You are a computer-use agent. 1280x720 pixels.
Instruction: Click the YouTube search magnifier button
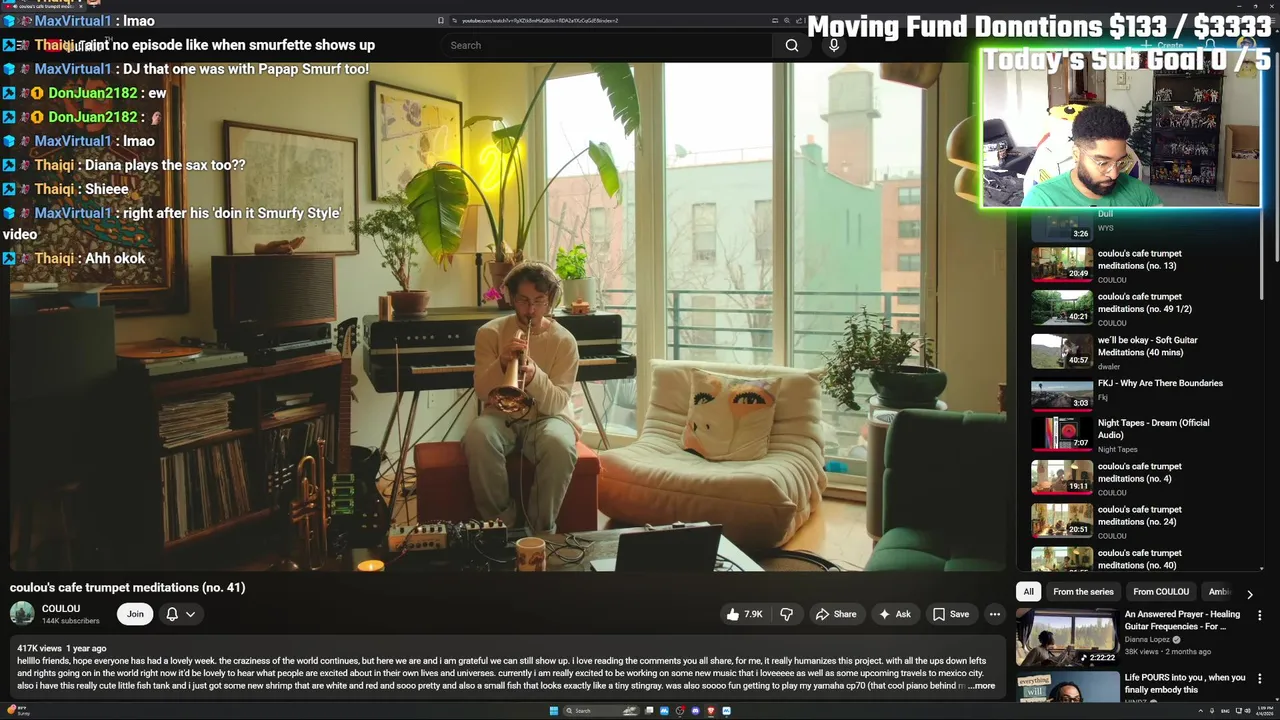pos(792,45)
